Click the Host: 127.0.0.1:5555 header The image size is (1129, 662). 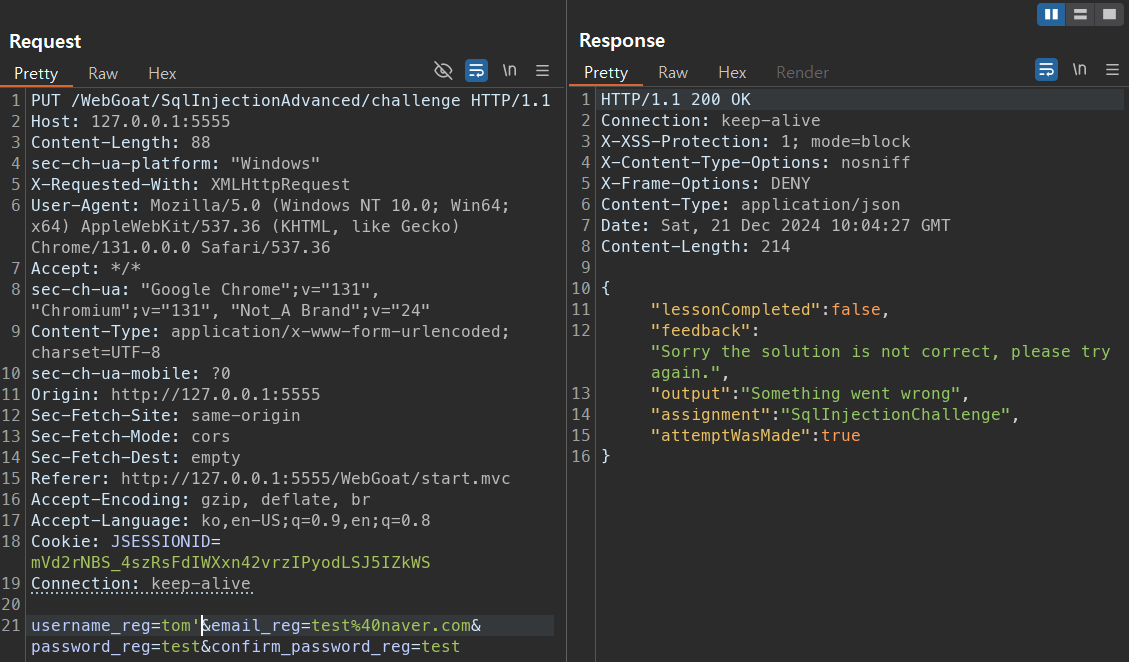[x=130, y=121]
